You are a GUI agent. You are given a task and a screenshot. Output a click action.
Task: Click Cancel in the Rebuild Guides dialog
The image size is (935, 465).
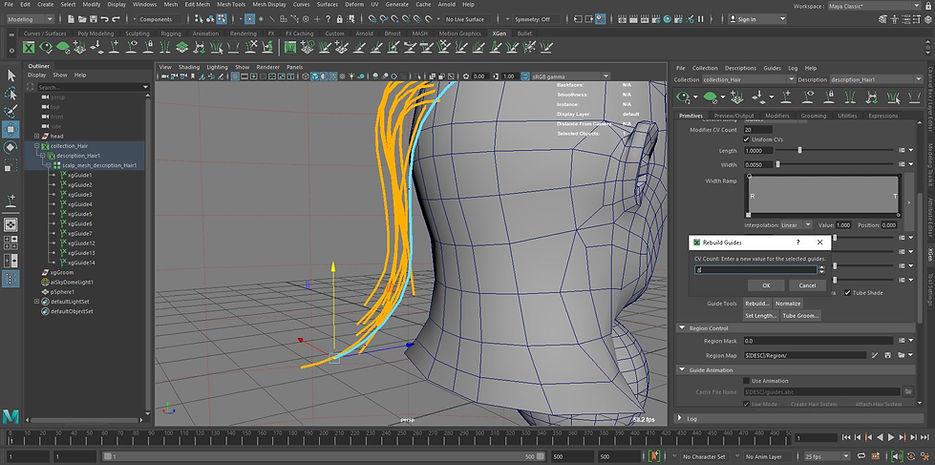[x=807, y=286]
